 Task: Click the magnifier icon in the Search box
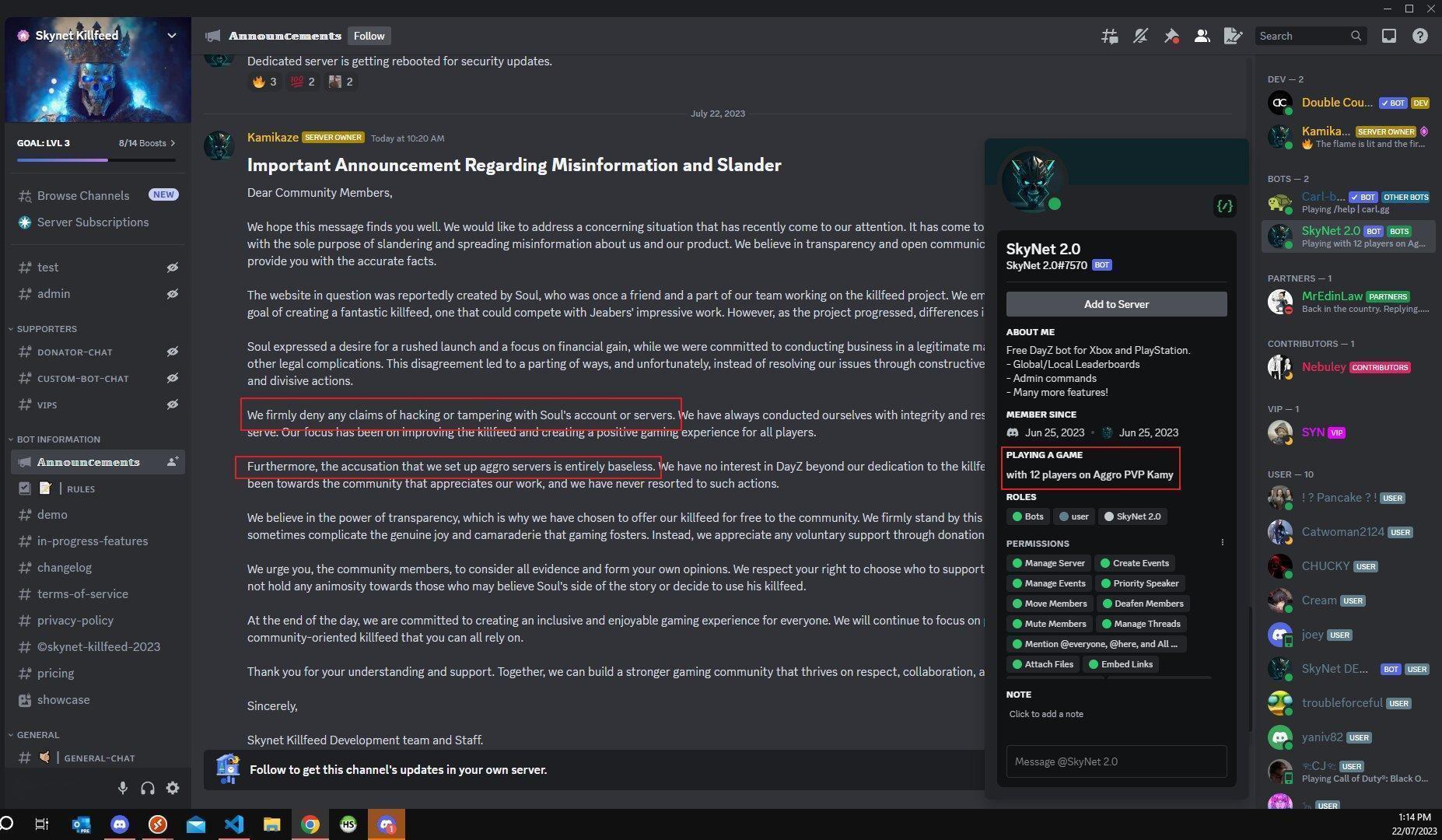point(1356,36)
